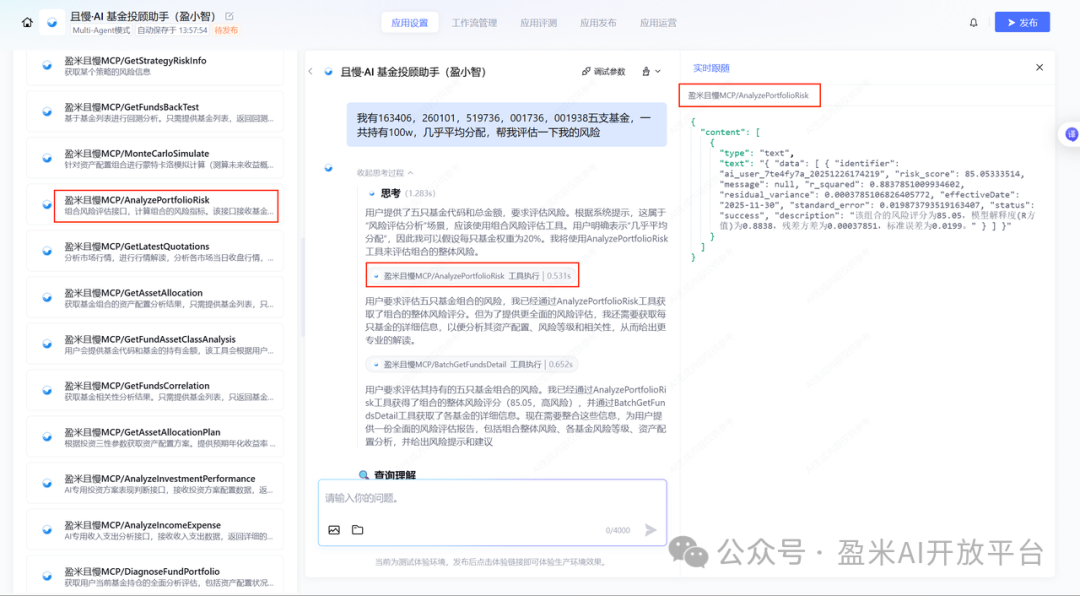The width and height of the screenshot is (1080, 596).
Task: Open the dropdown next to 调试参数
Action: (651, 71)
